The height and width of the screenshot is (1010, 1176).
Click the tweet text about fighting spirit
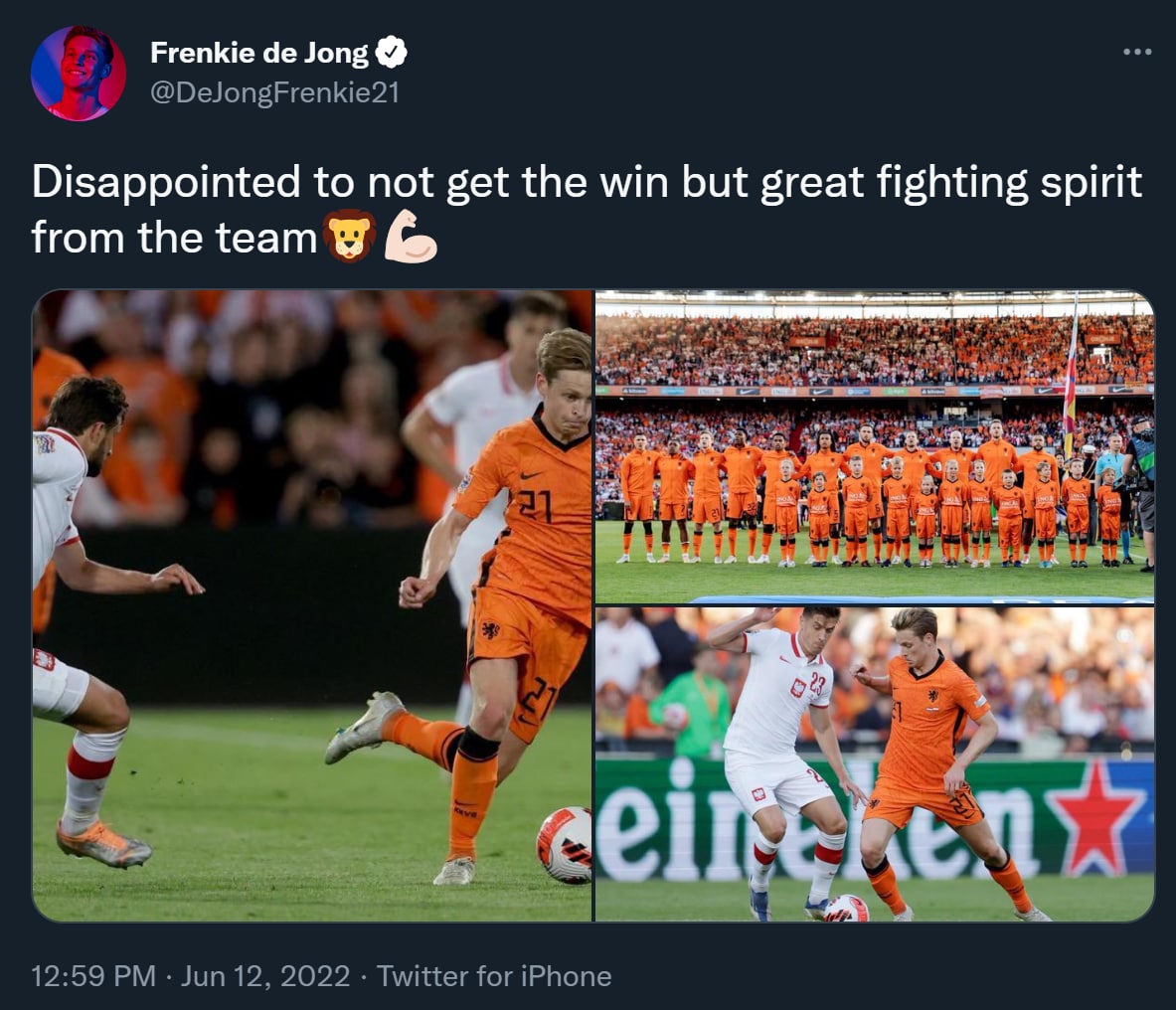point(587,210)
